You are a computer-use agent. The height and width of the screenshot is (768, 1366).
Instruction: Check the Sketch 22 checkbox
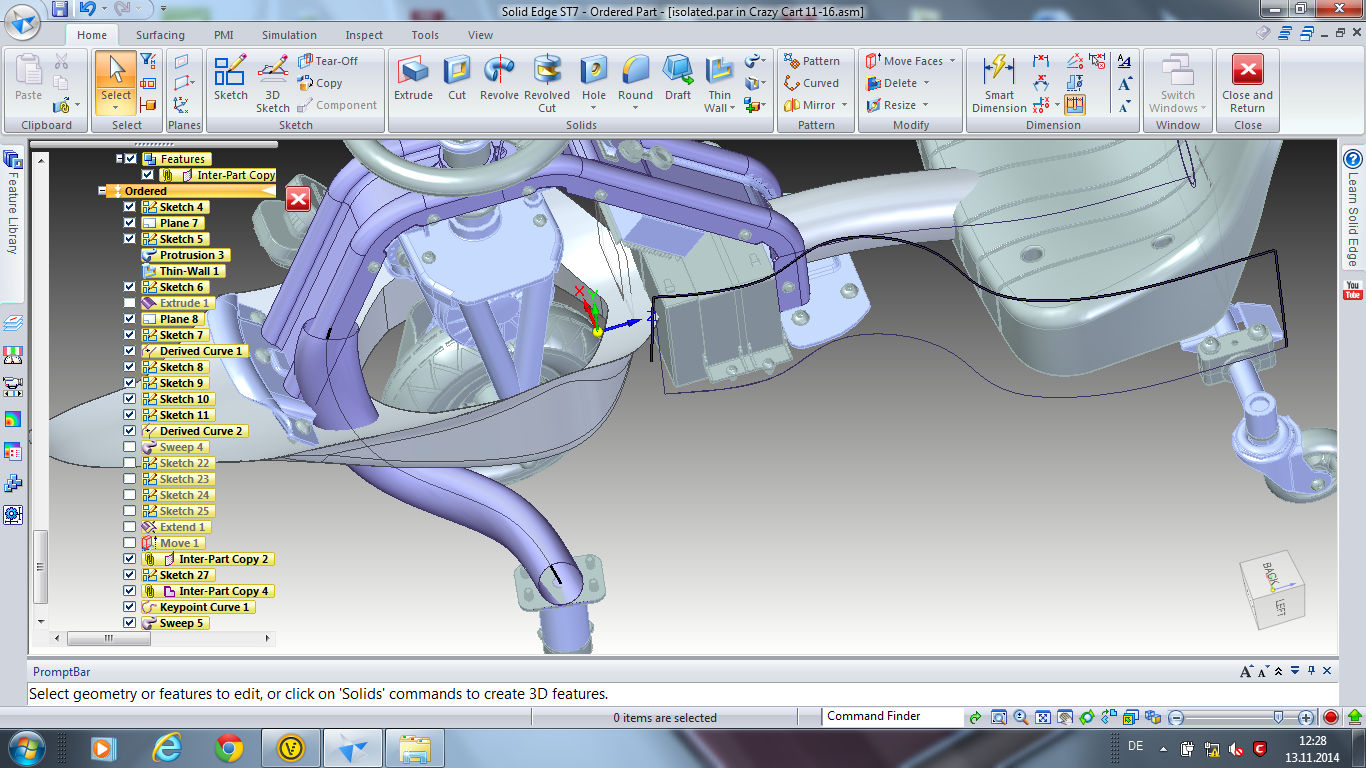coord(129,463)
